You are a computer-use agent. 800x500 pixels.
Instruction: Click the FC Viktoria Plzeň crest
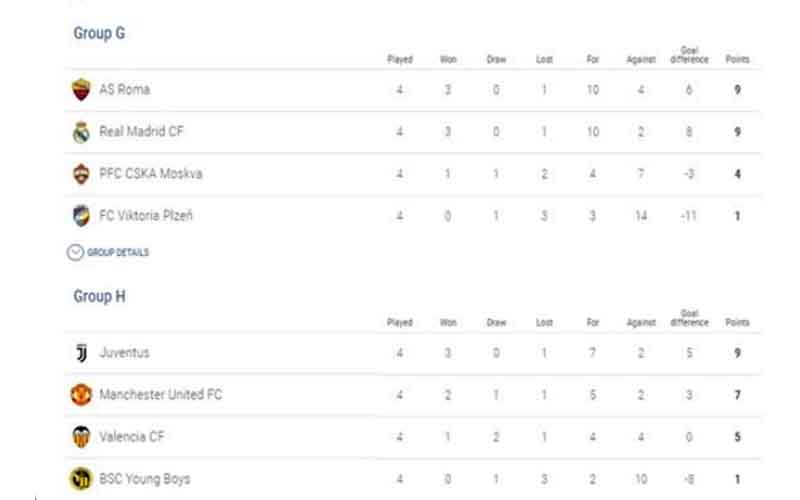coord(81,216)
